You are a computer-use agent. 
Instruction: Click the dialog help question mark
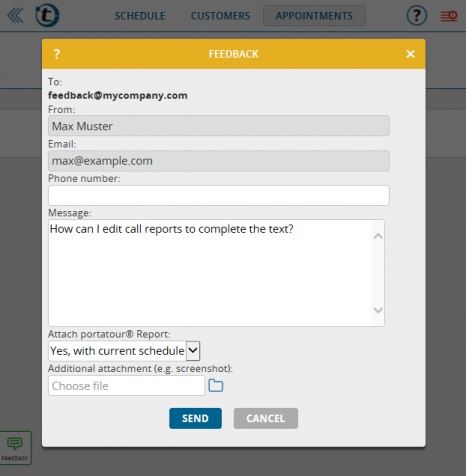[x=57, y=54]
